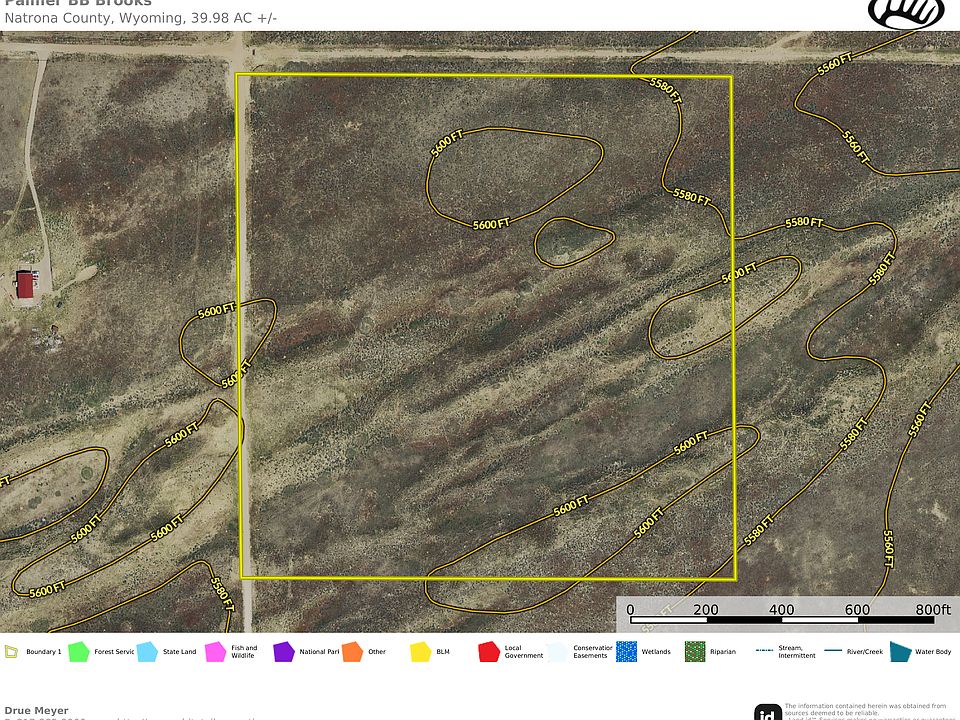Click the '800ft' mark on the scale bar
Screen dimensions: 960x720
click(933, 609)
